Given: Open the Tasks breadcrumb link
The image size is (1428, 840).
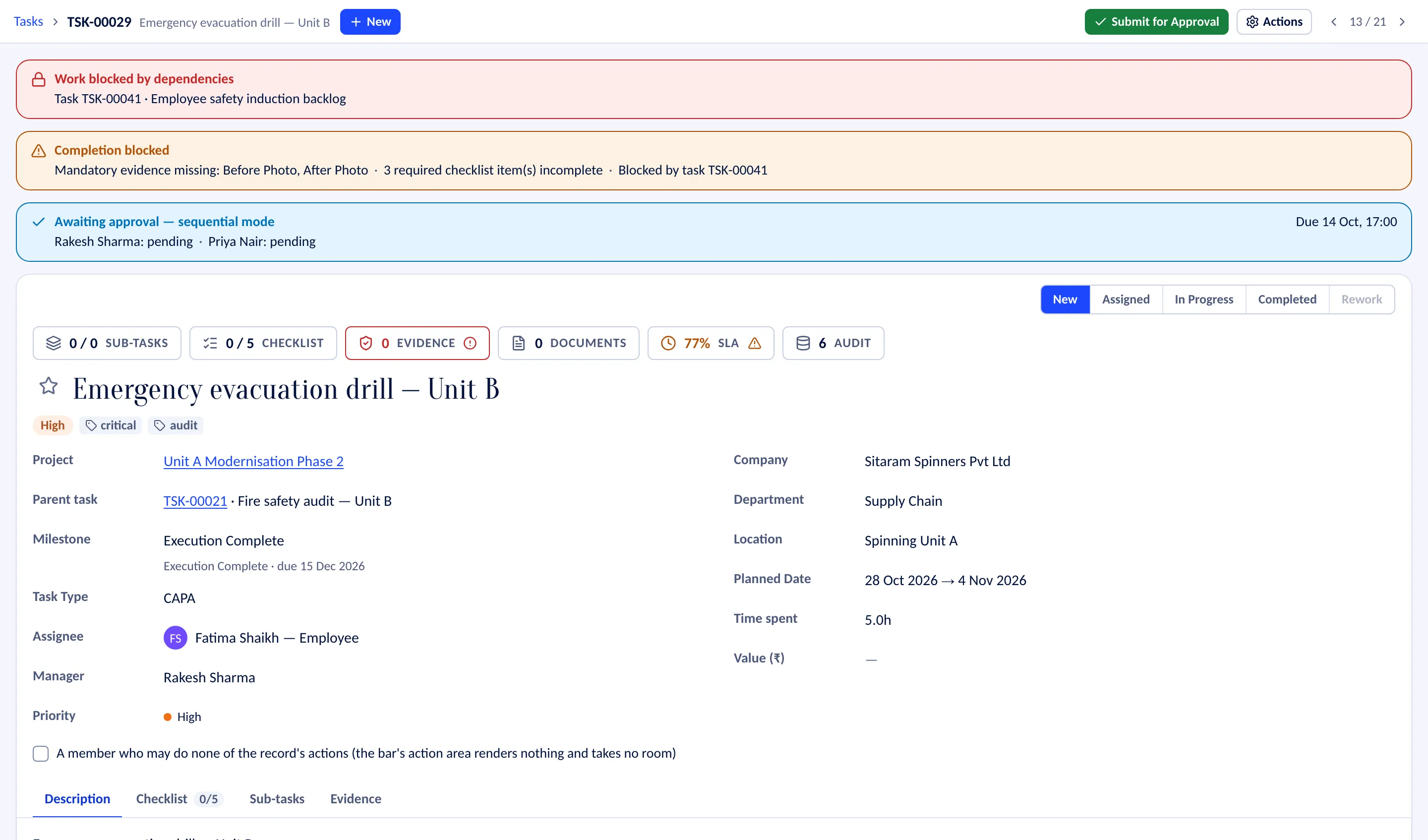Looking at the screenshot, I should [x=28, y=21].
